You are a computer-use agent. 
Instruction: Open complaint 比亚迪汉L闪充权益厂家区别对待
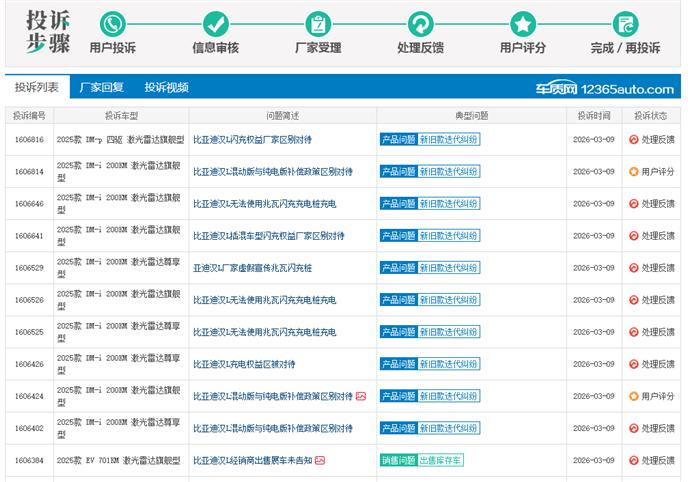[x=252, y=139]
